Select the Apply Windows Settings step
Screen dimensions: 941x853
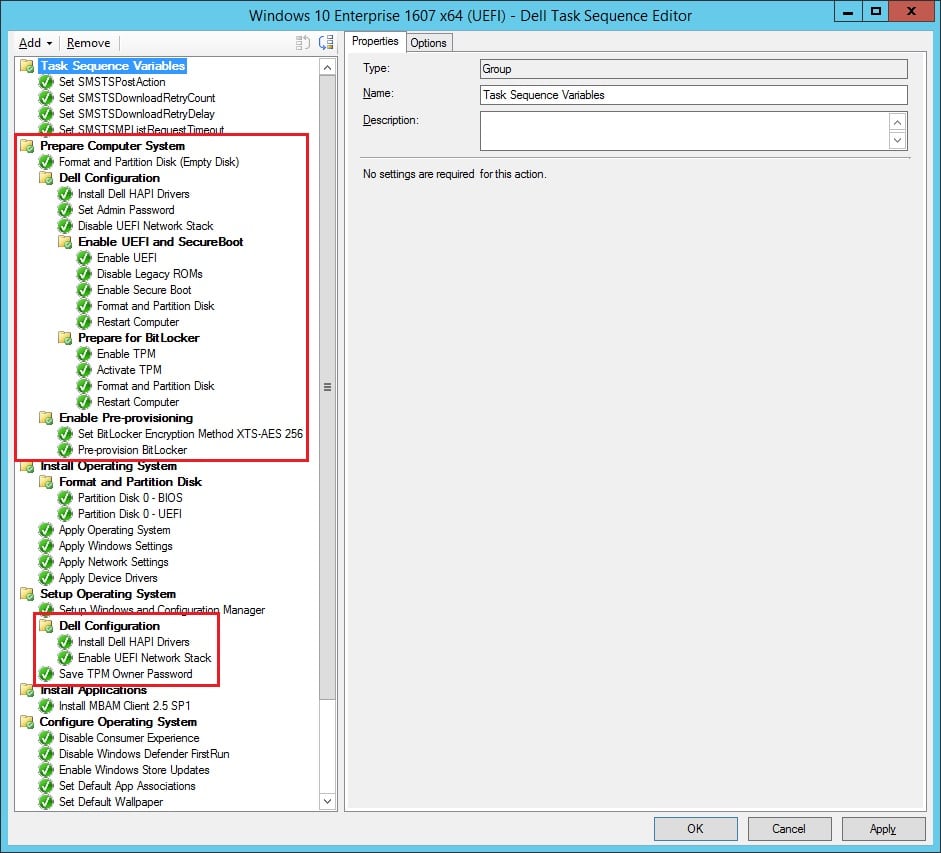click(116, 546)
